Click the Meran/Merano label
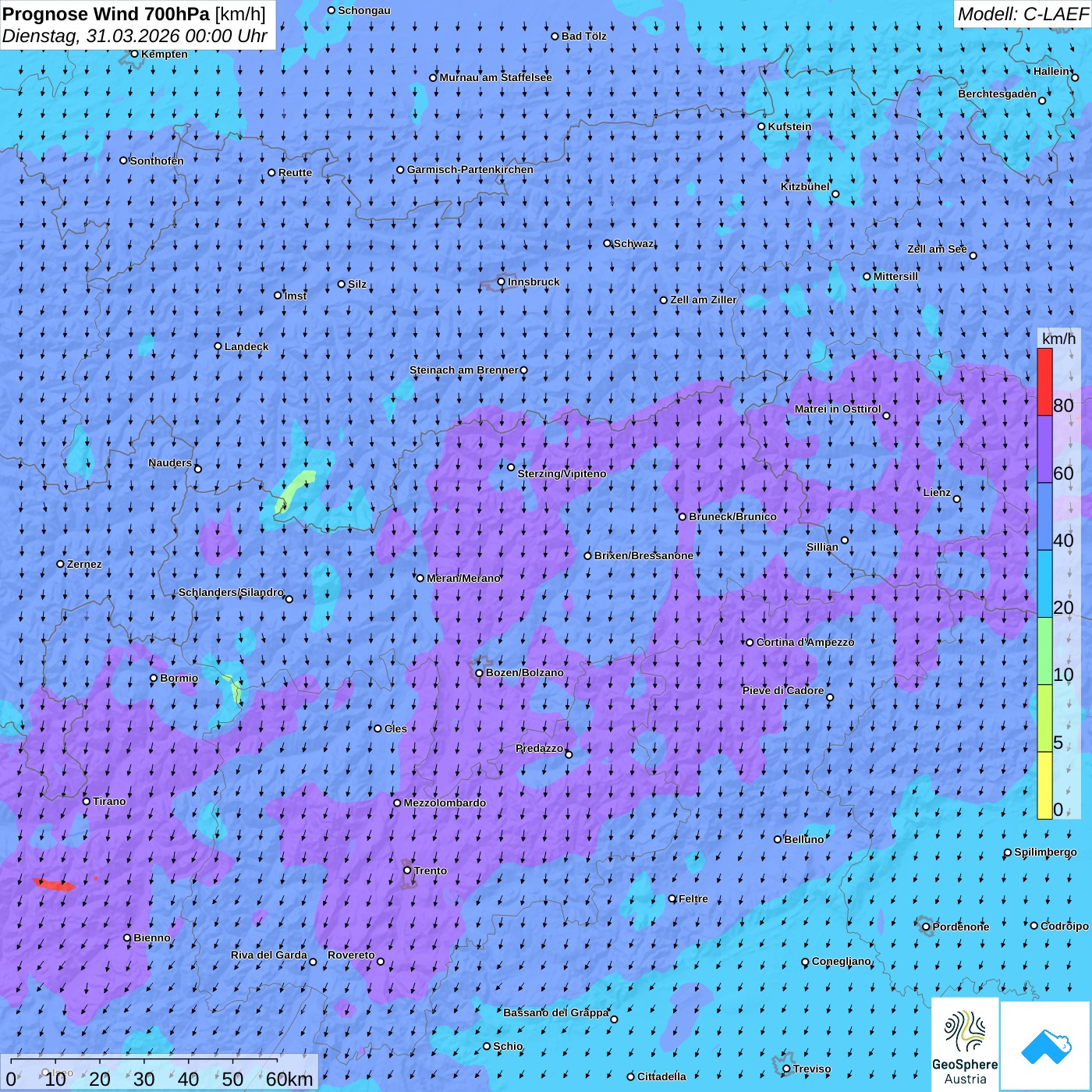 coord(463,578)
